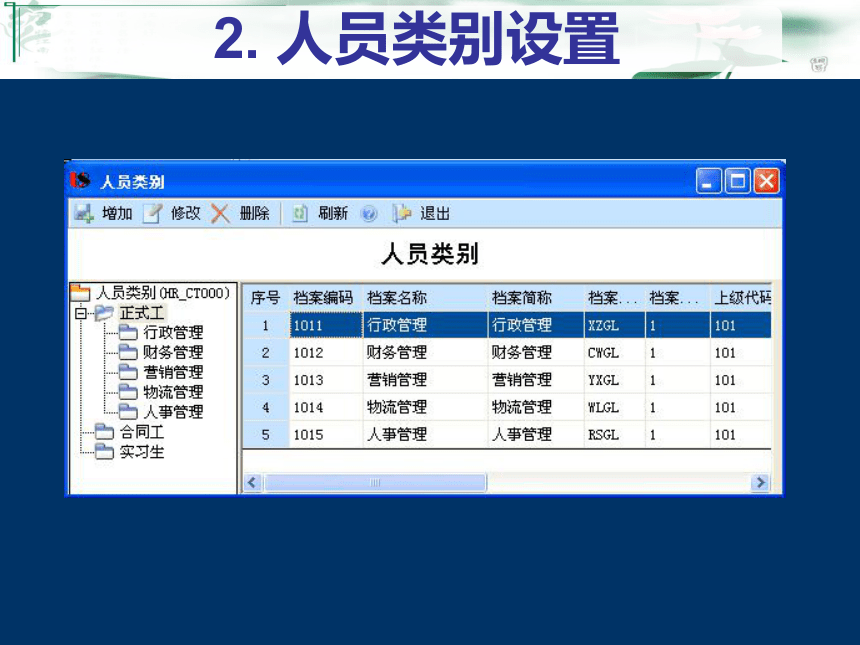860x645 pixels.
Task: Click the 上级代码 column header
Action: (740, 298)
